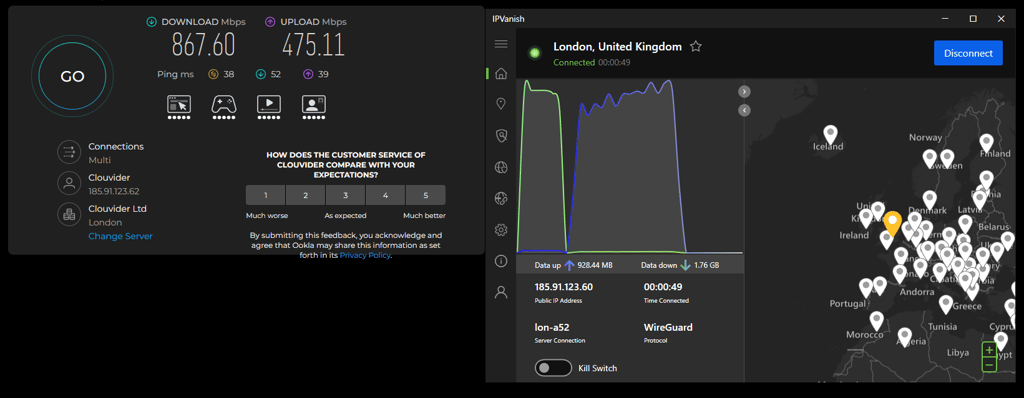
Task: Click Data up 928.44 MB value
Action: click(594, 265)
